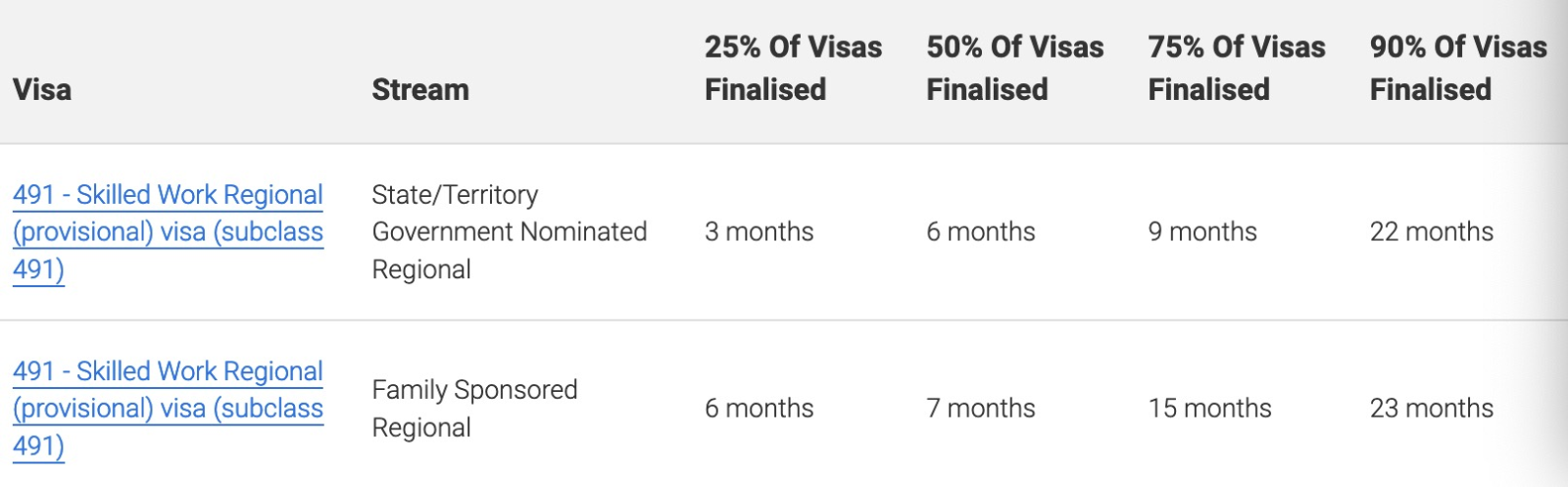
Task: Select the 25% Of Visas Finalised header
Action: coord(793,69)
